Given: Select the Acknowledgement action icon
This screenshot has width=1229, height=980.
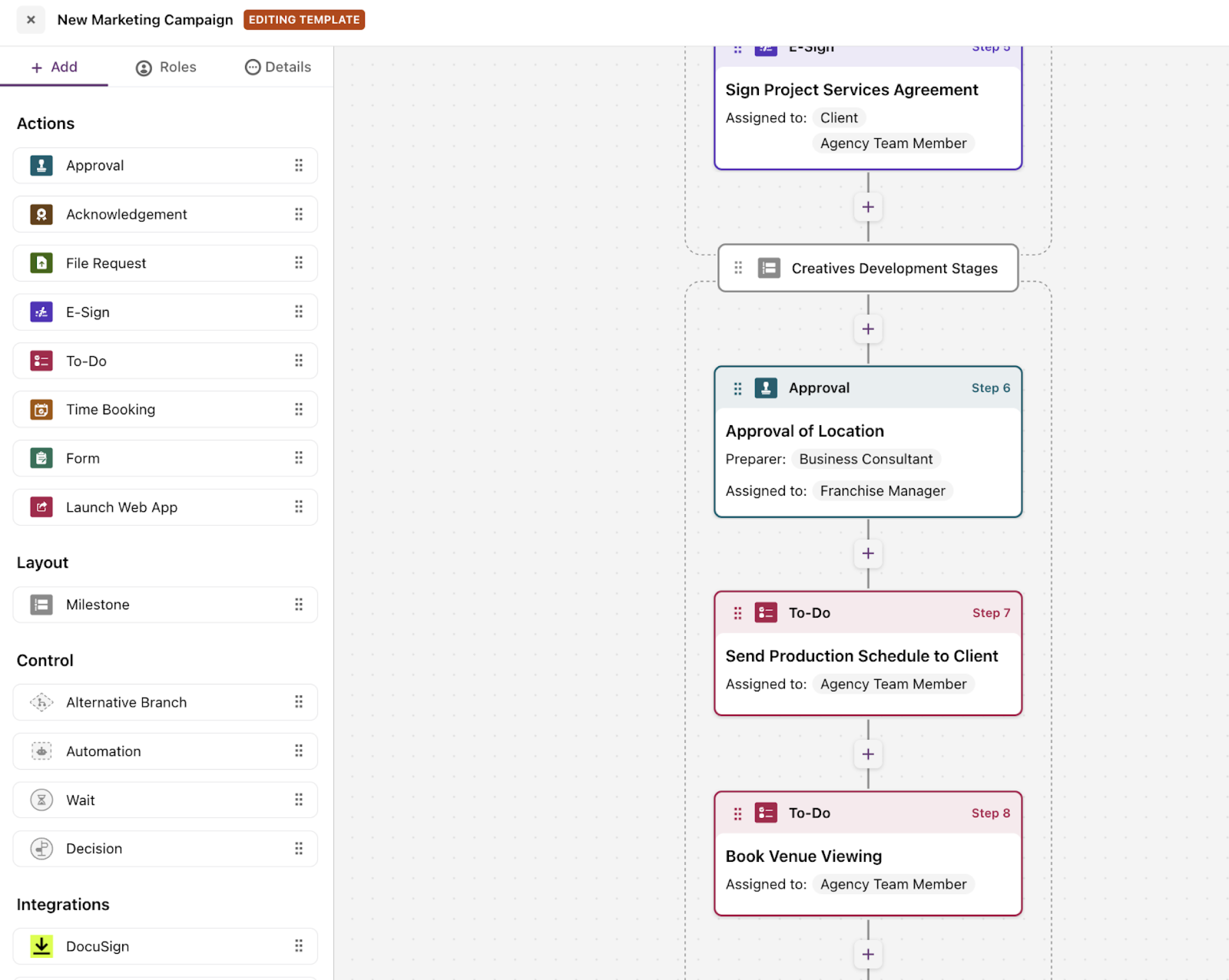Looking at the screenshot, I should [x=41, y=214].
